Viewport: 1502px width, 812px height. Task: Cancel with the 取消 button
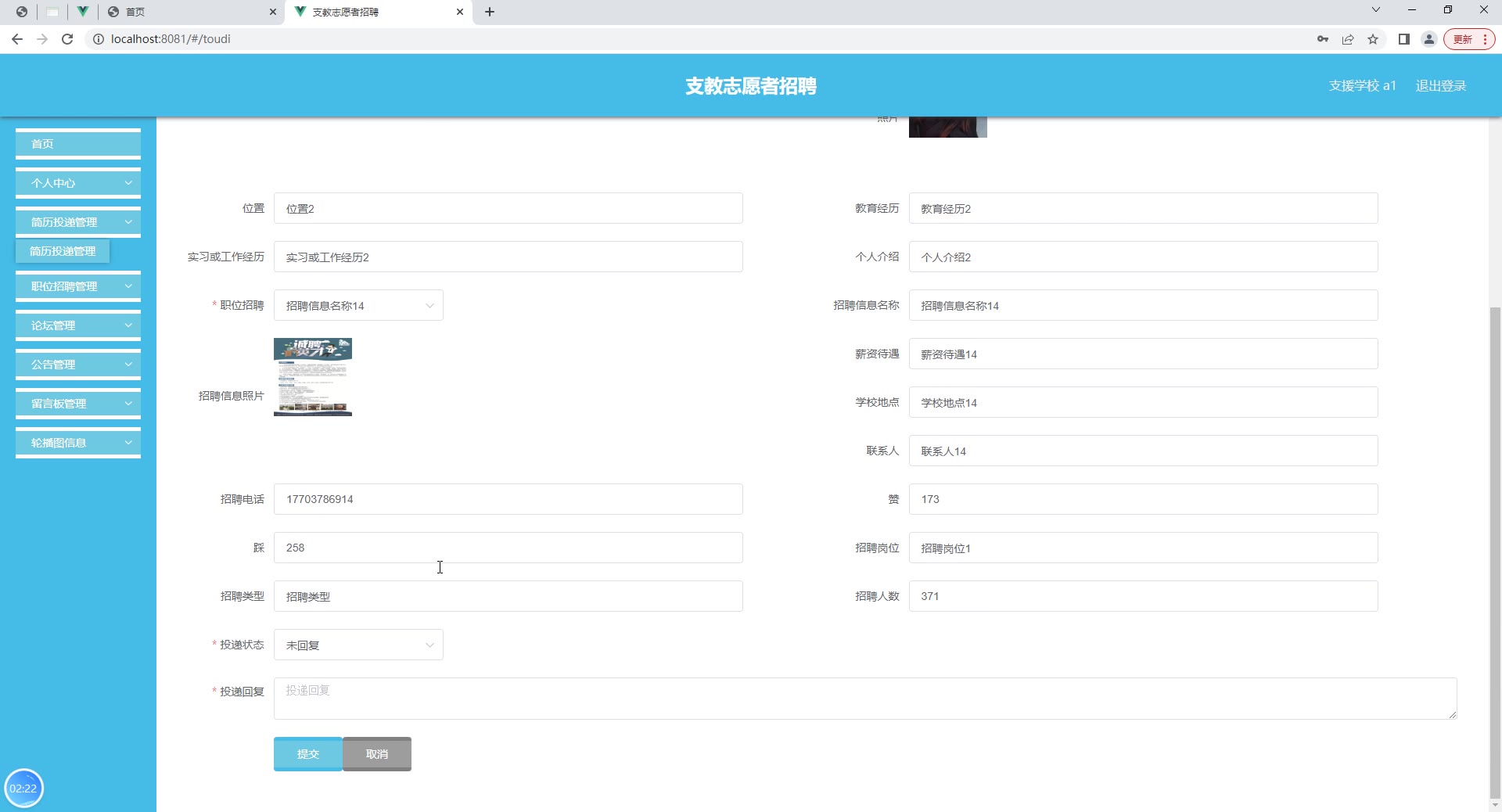pyautogui.click(x=377, y=754)
